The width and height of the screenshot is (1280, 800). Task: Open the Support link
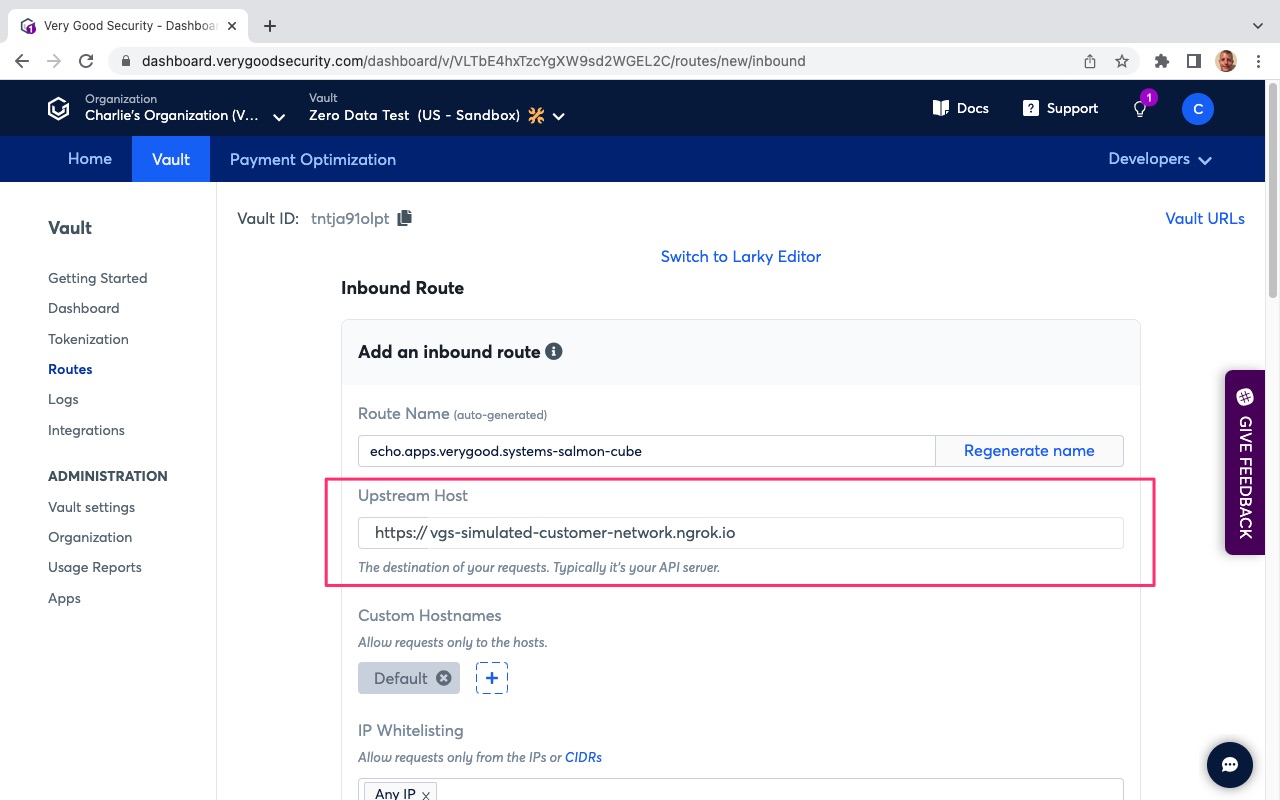[1060, 108]
